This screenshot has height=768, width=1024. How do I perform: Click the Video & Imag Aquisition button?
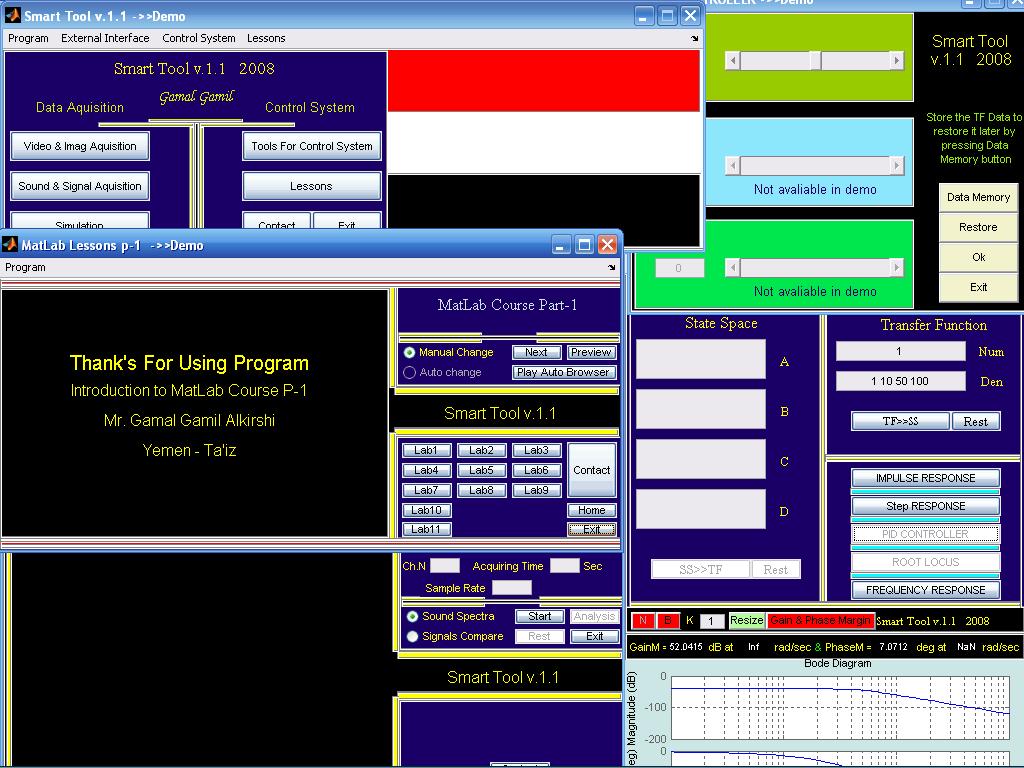(x=80, y=146)
